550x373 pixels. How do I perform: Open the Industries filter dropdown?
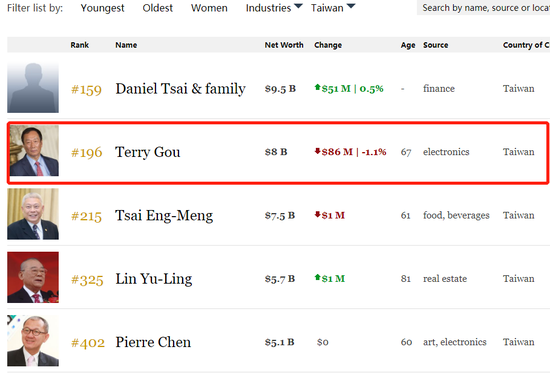pos(274,8)
